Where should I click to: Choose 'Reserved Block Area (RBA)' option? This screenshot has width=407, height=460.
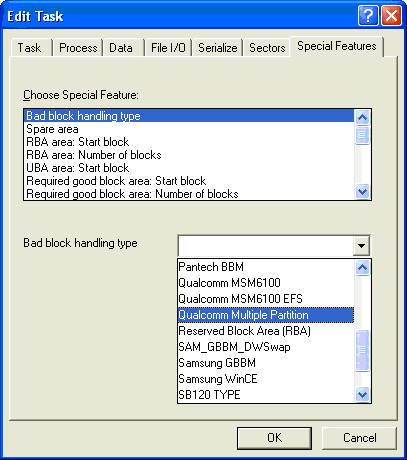click(266, 331)
